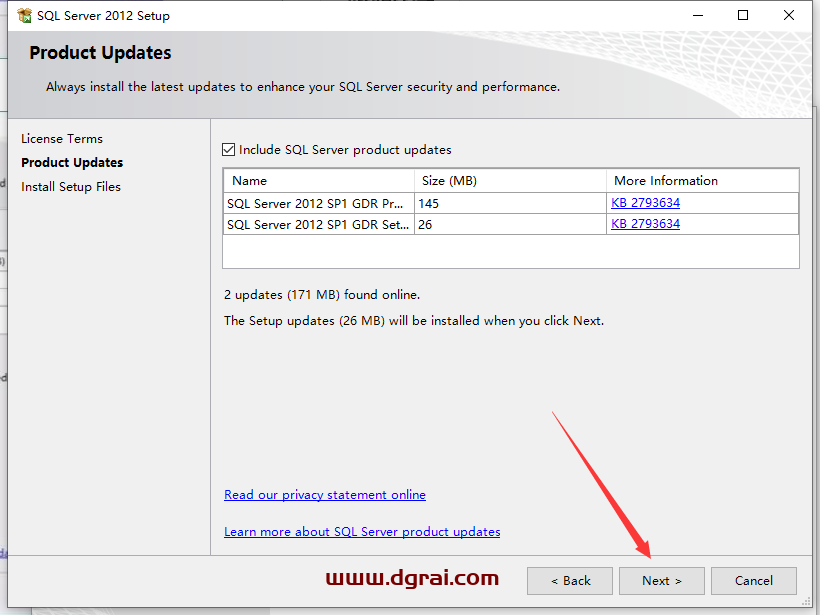Open Learn more about SQL Server product updates
Screen dimensions: 820x615
point(362,532)
